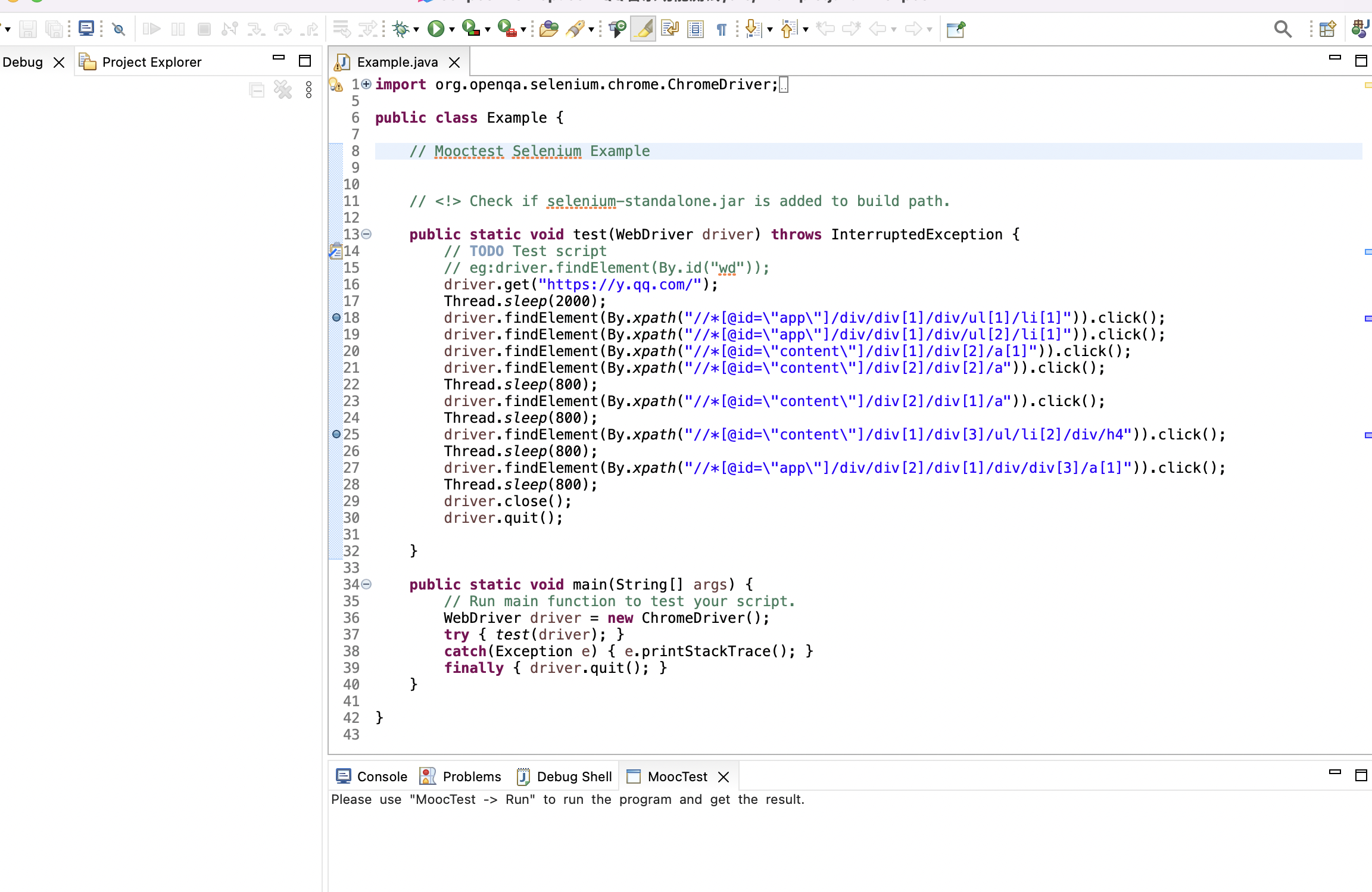
Task: Click the https://y.qq.com/ URL in code
Action: [620, 285]
